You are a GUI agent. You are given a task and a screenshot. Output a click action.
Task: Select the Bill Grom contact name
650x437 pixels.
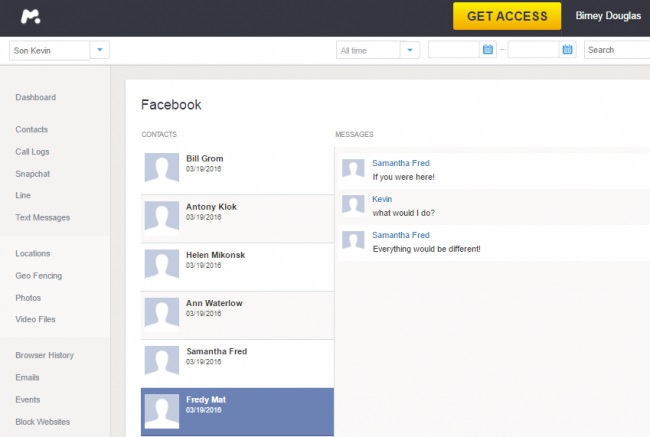point(205,158)
